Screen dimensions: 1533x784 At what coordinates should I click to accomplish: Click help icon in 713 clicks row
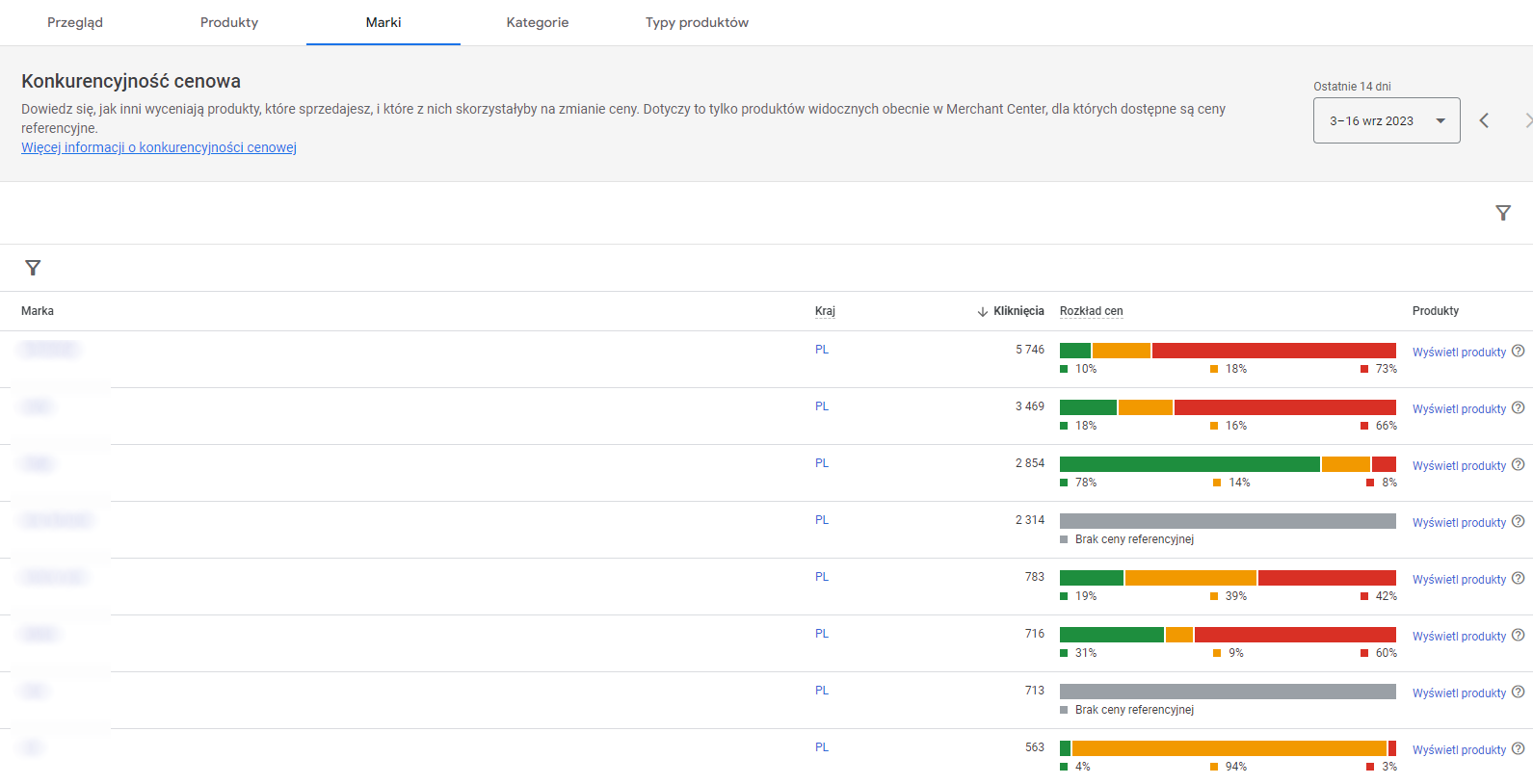(1519, 692)
